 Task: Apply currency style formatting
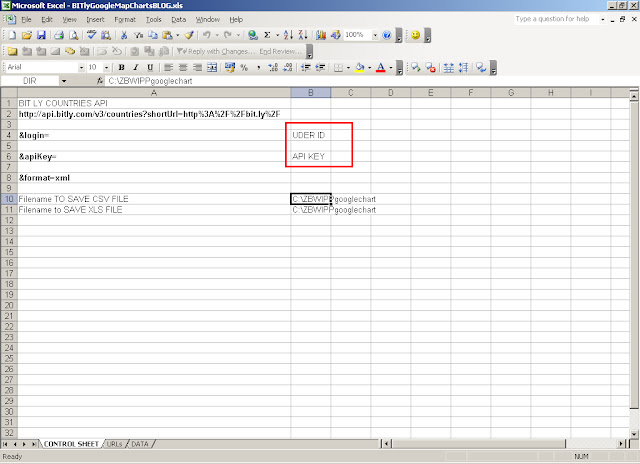point(230,67)
